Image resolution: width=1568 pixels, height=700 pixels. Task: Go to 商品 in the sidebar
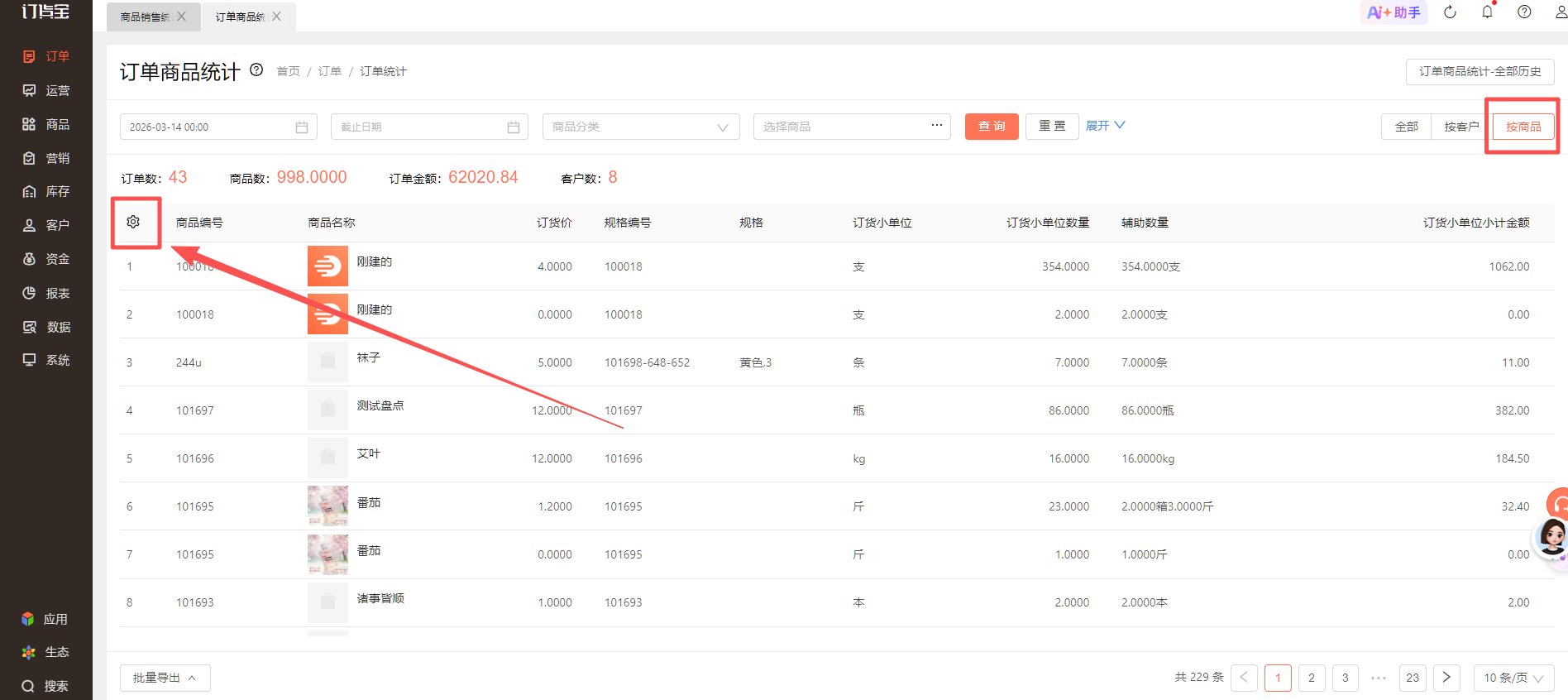46,124
